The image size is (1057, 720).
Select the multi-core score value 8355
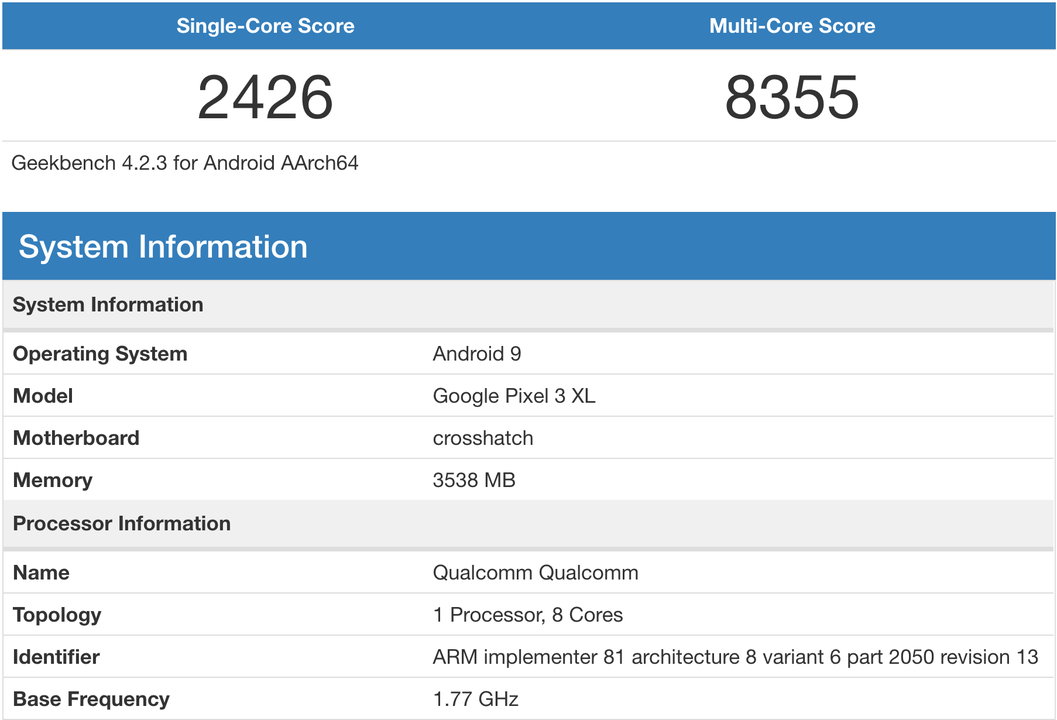point(792,97)
